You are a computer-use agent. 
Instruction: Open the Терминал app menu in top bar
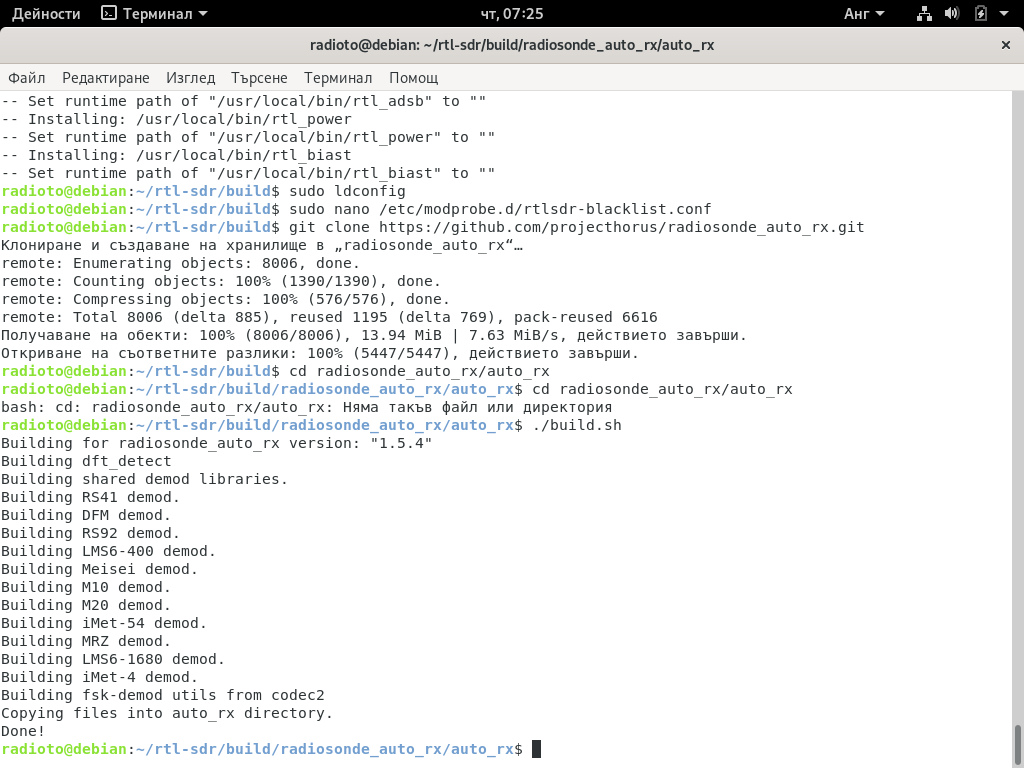click(155, 14)
